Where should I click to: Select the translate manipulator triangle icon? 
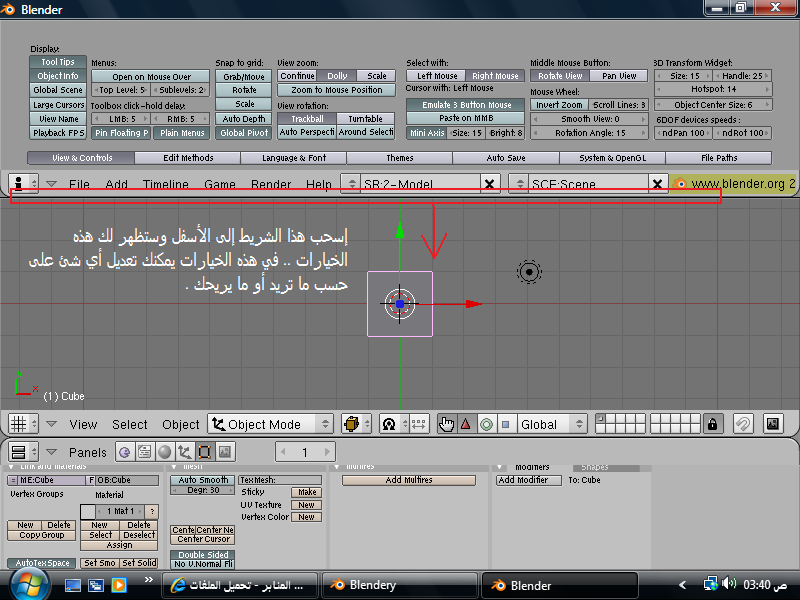(x=466, y=424)
